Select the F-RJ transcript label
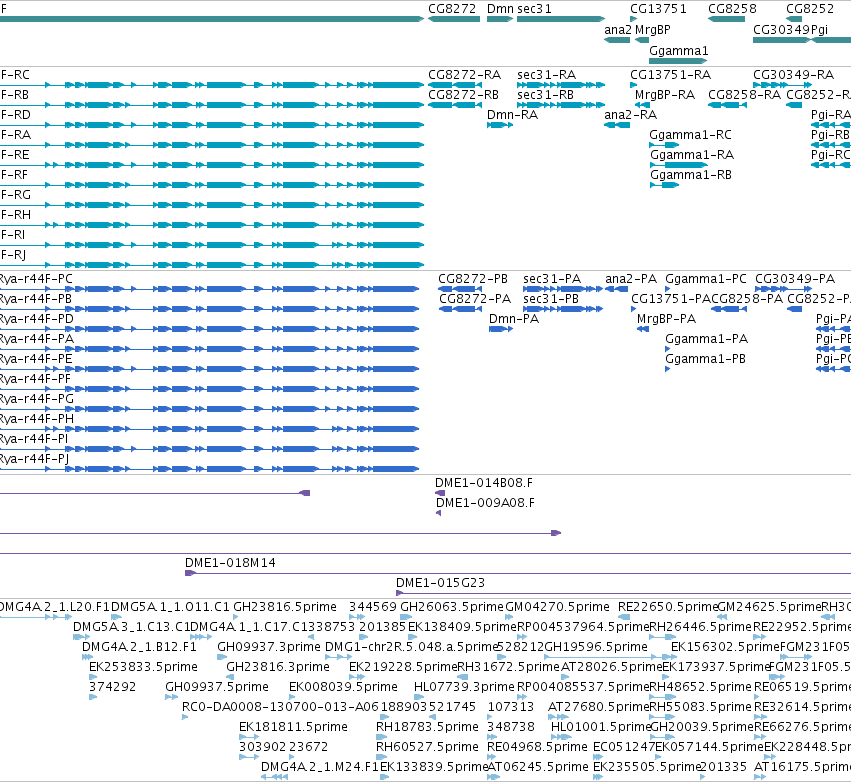Screen dimensions: 851x782 click(x=14, y=255)
